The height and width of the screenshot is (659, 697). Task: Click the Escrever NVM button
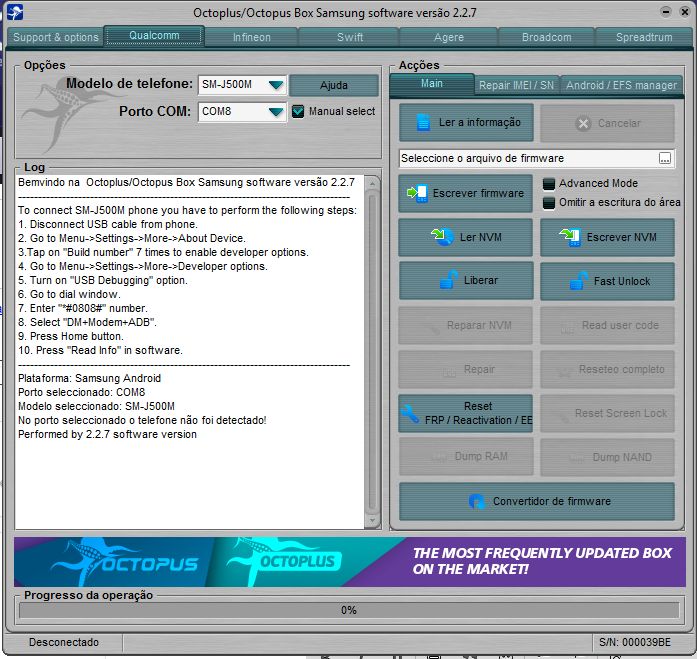(607, 237)
